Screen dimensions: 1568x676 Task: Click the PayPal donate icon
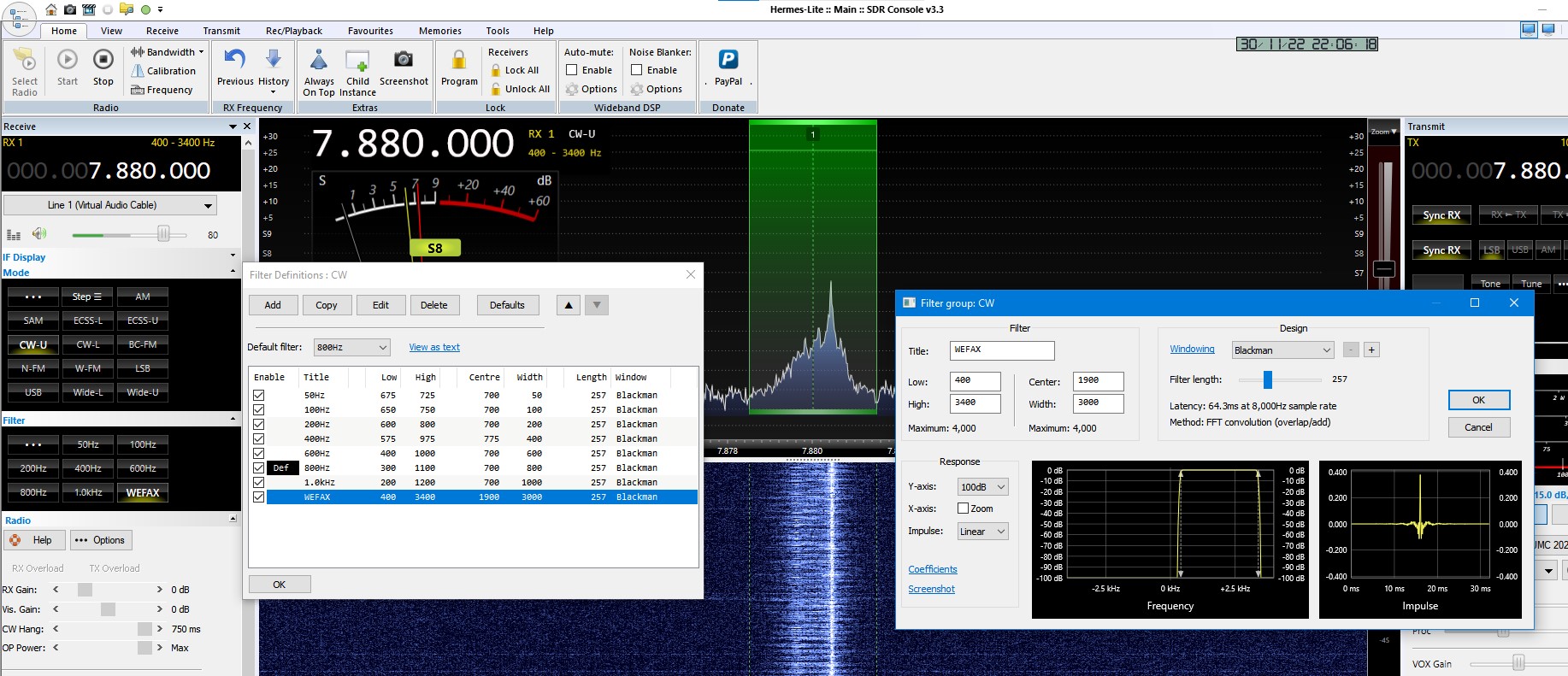[x=728, y=60]
